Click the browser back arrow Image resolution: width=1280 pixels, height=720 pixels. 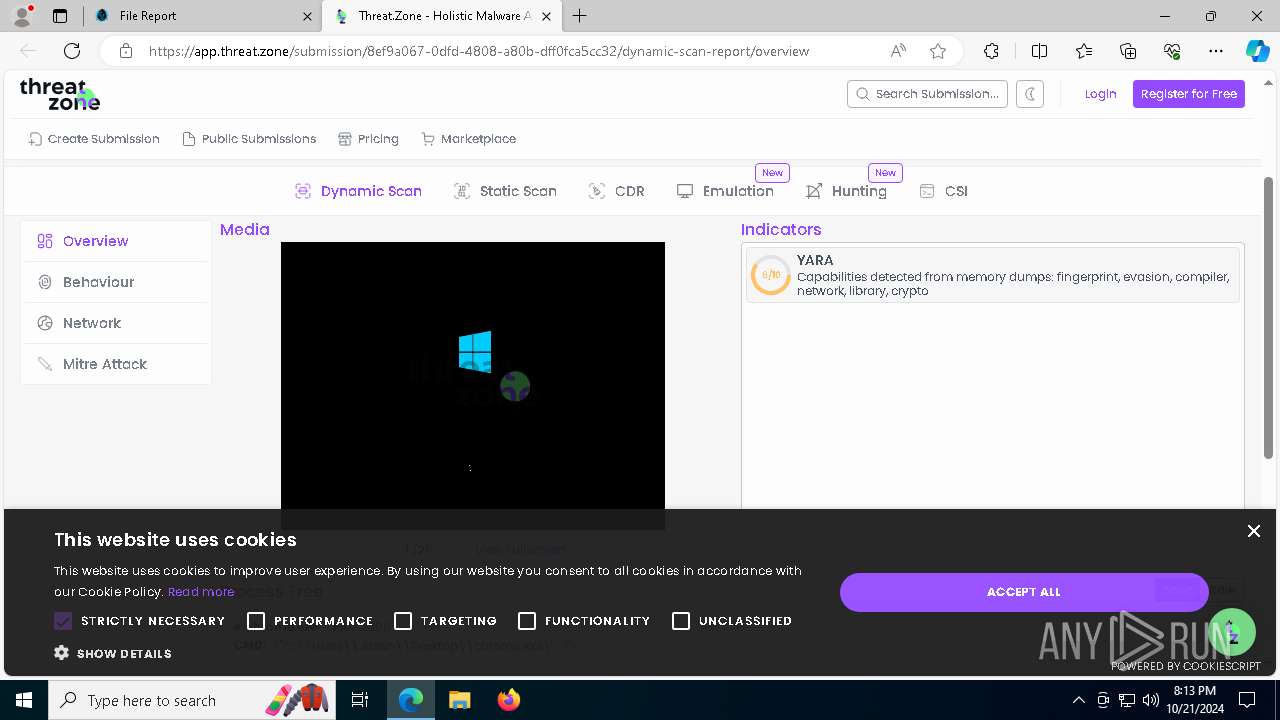[x=28, y=51]
